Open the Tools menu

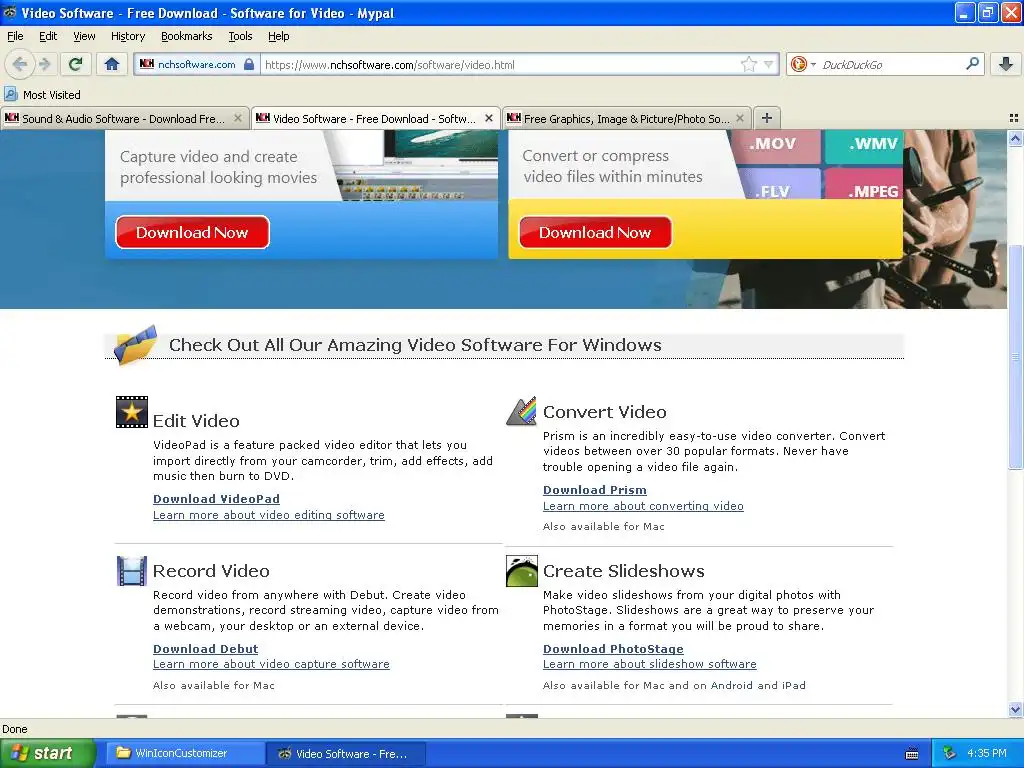(x=240, y=37)
